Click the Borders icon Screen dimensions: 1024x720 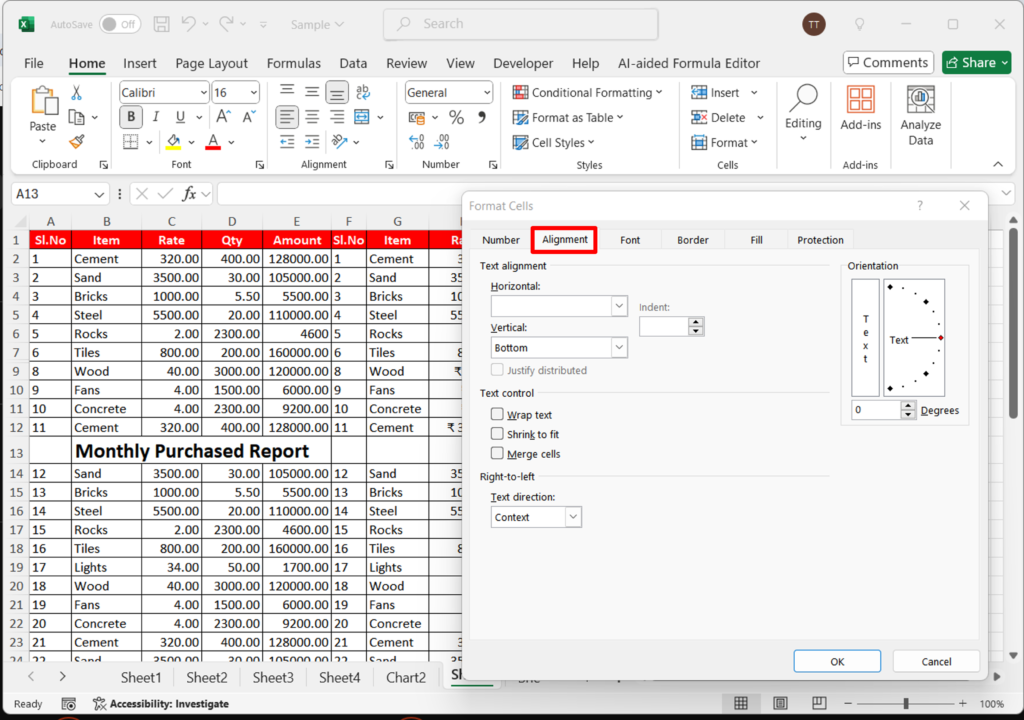tap(131, 142)
